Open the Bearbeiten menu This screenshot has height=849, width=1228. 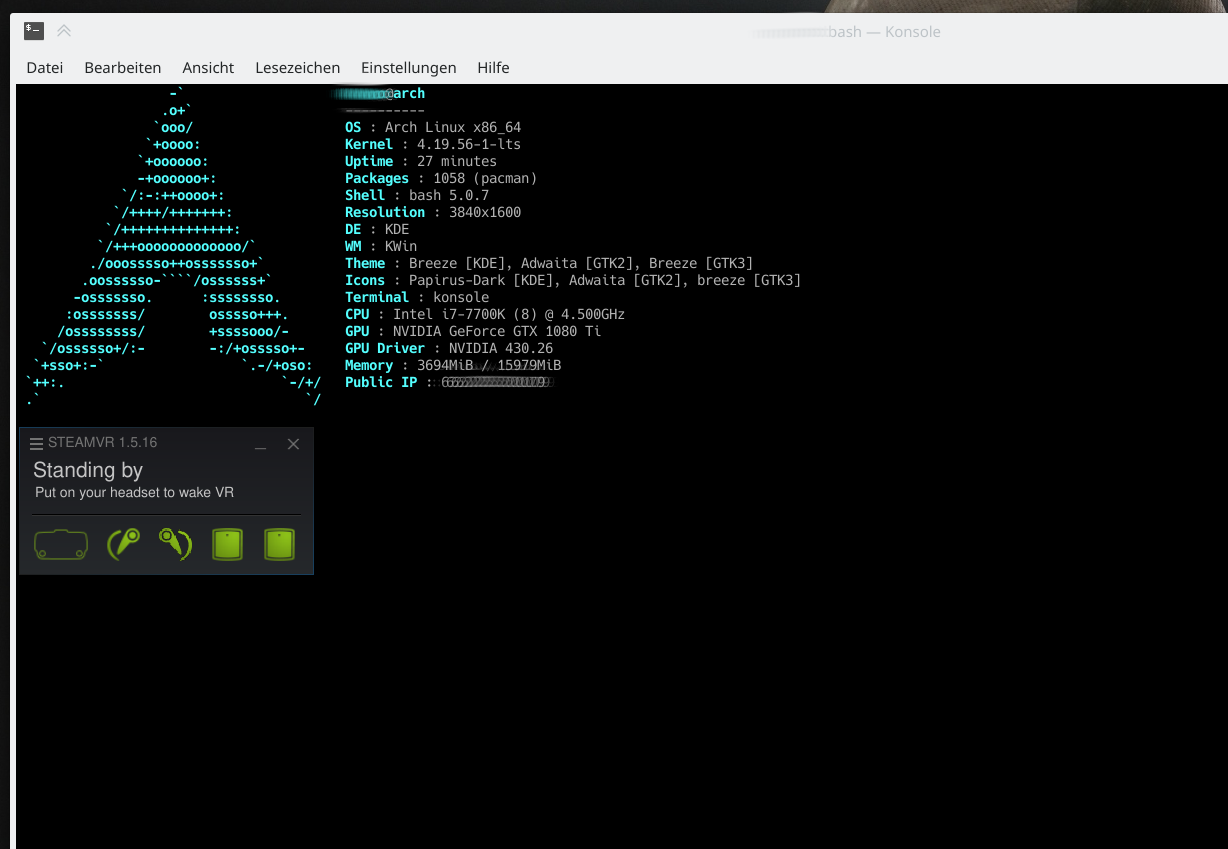click(123, 68)
